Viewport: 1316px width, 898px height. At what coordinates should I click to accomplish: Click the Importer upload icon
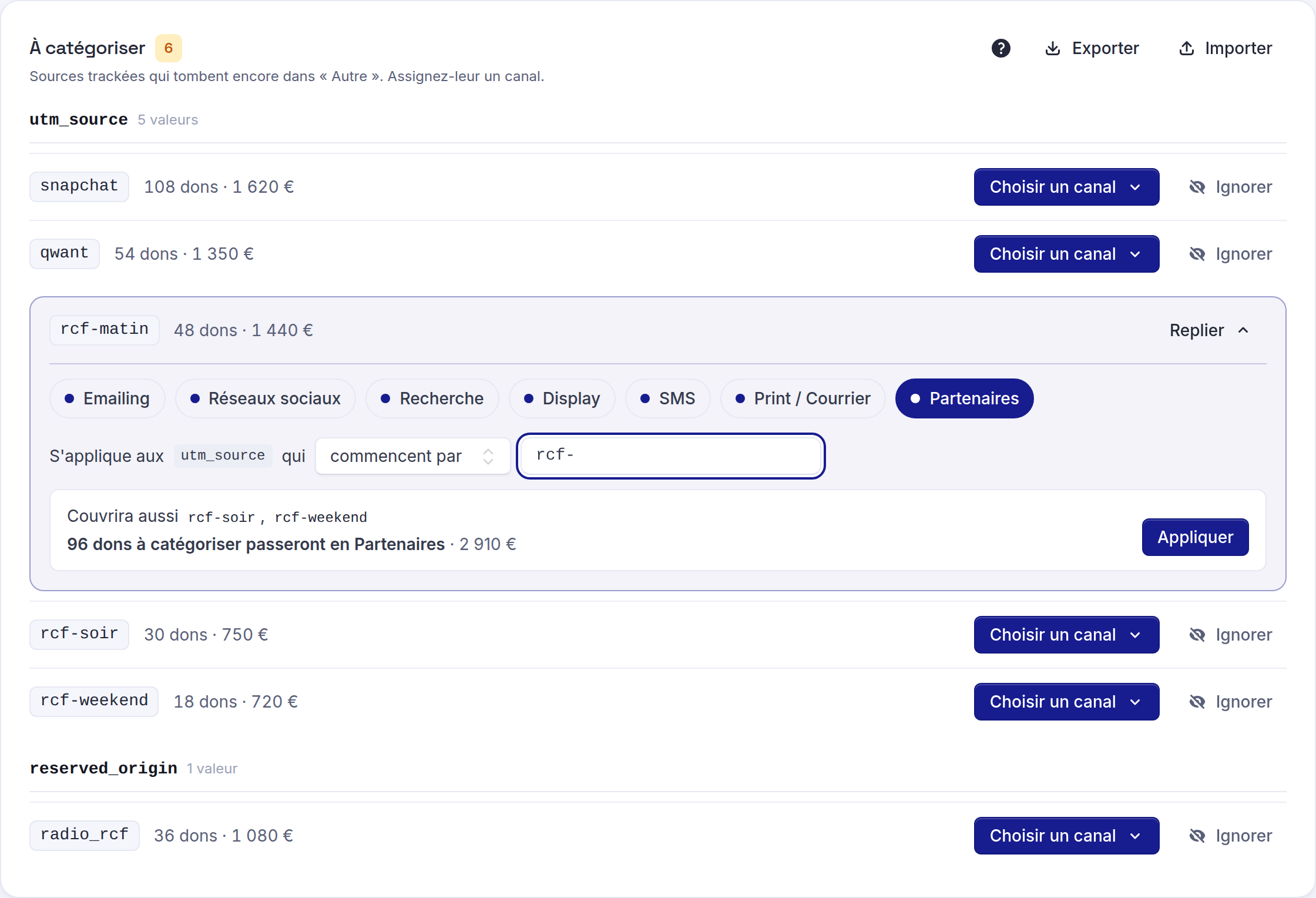(1187, 48)
